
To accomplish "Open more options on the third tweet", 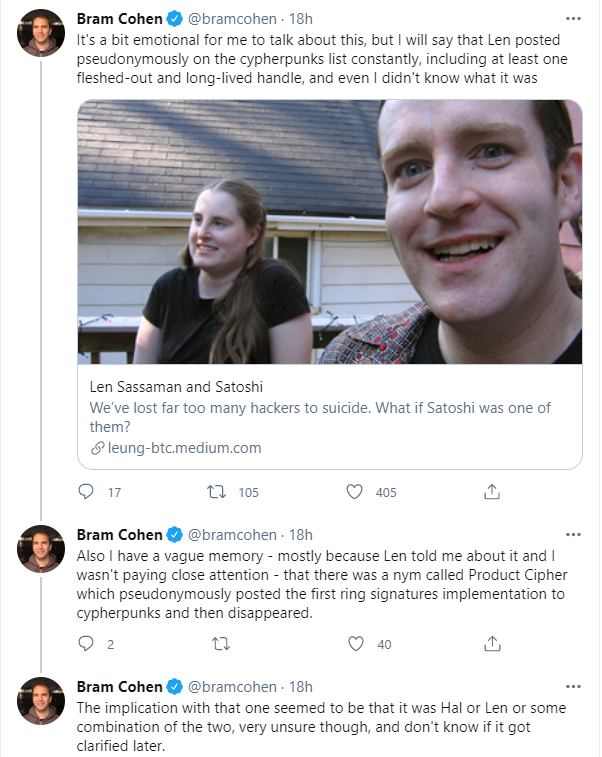I will 572,686.
